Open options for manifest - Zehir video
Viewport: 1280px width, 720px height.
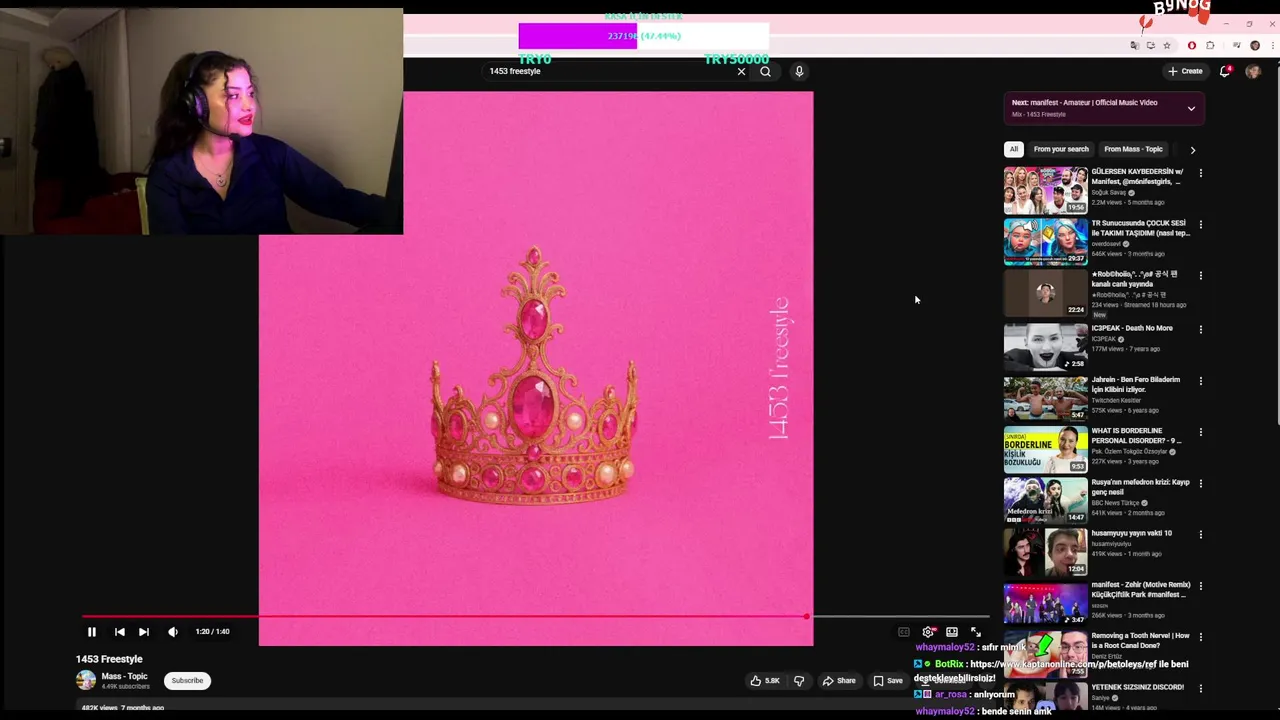1200,586
